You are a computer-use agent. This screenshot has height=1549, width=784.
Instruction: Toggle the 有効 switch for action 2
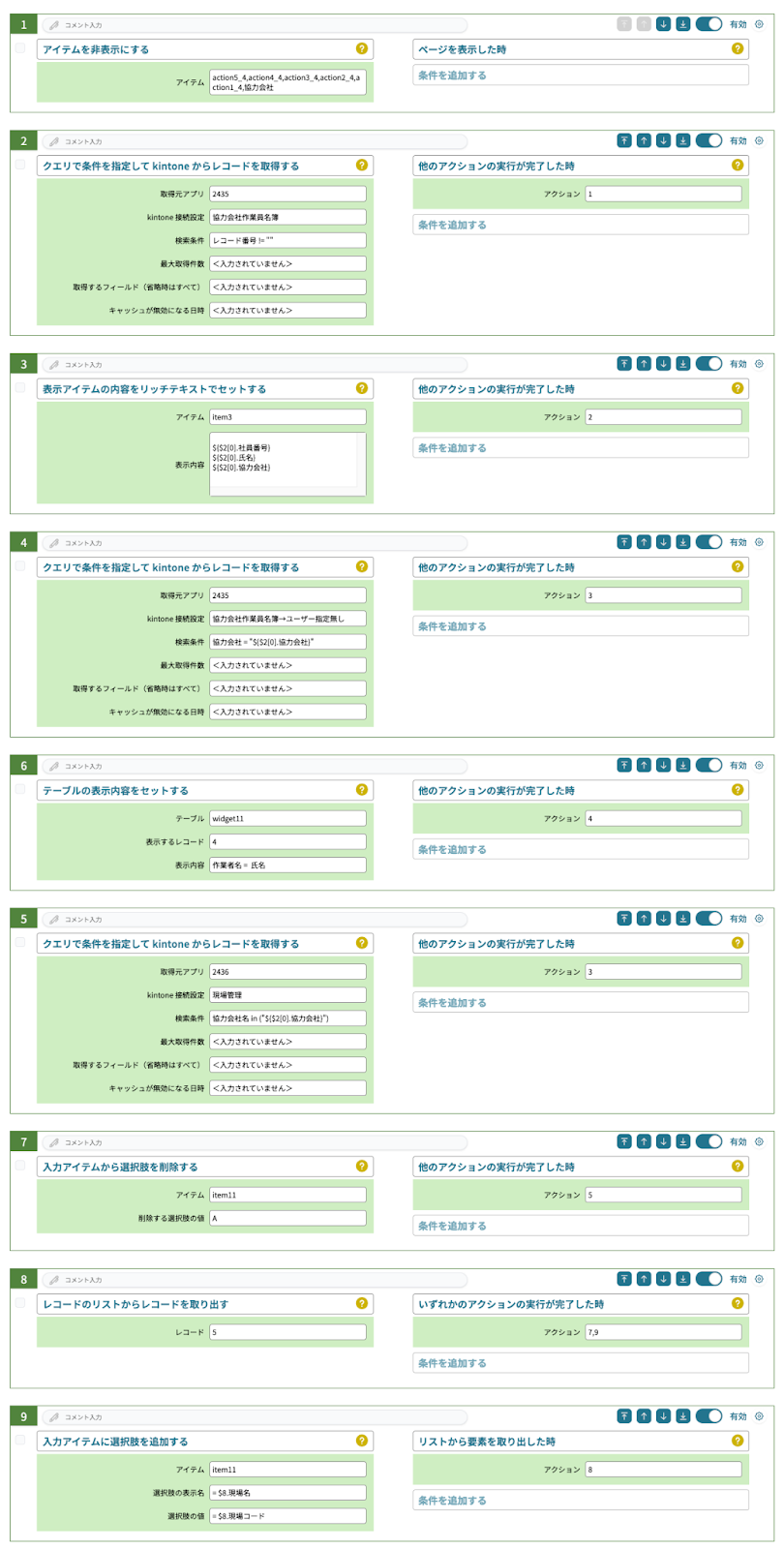click(709, 140)
